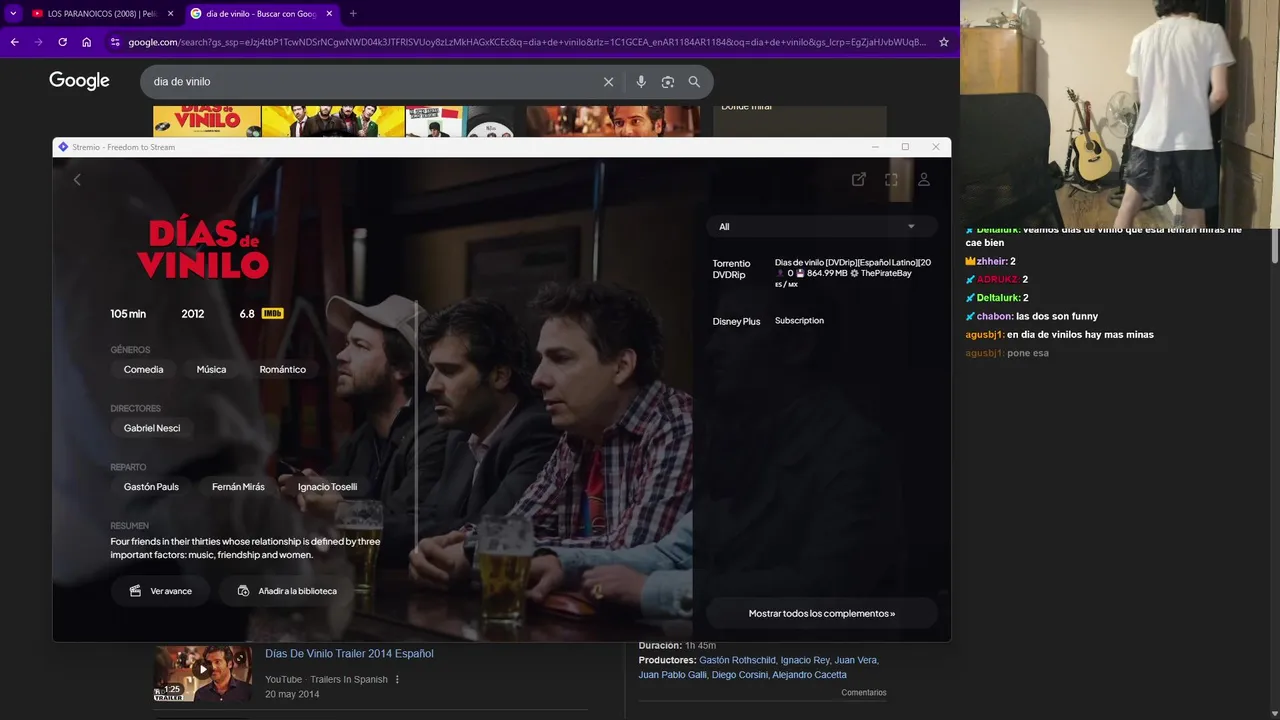The image size is (1280, 720).
Task: Bookmark this page with star icon
Action: pos(943,42)
